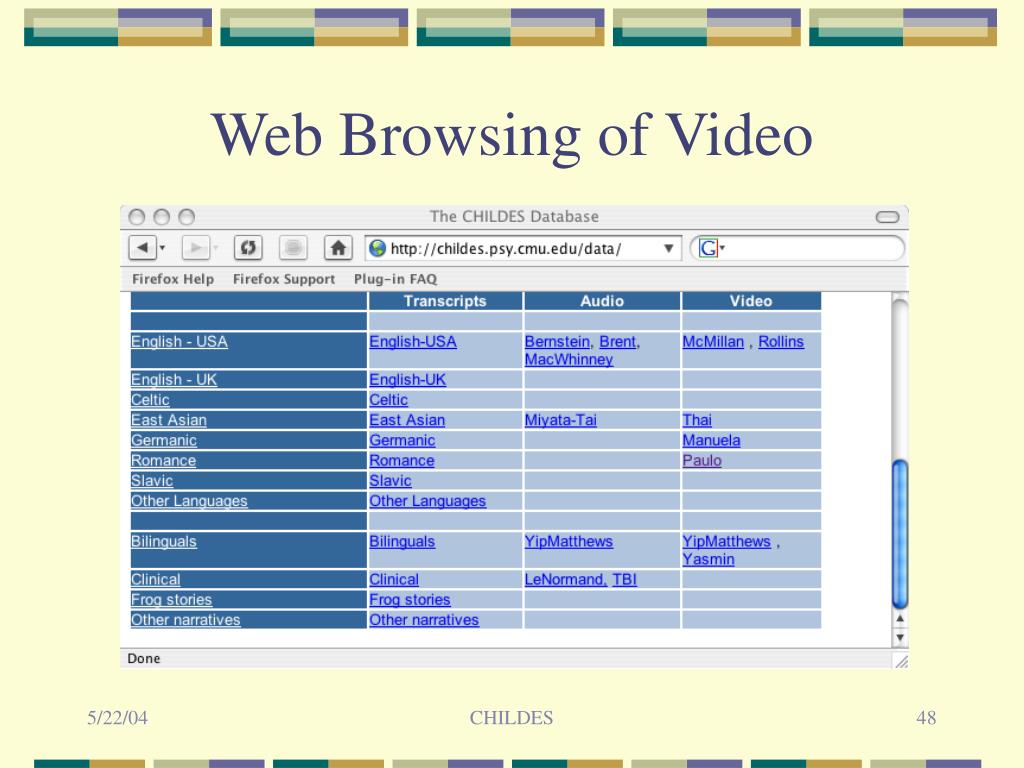
Task: Open the Other narratives row heading link
Action: point(185,620)
